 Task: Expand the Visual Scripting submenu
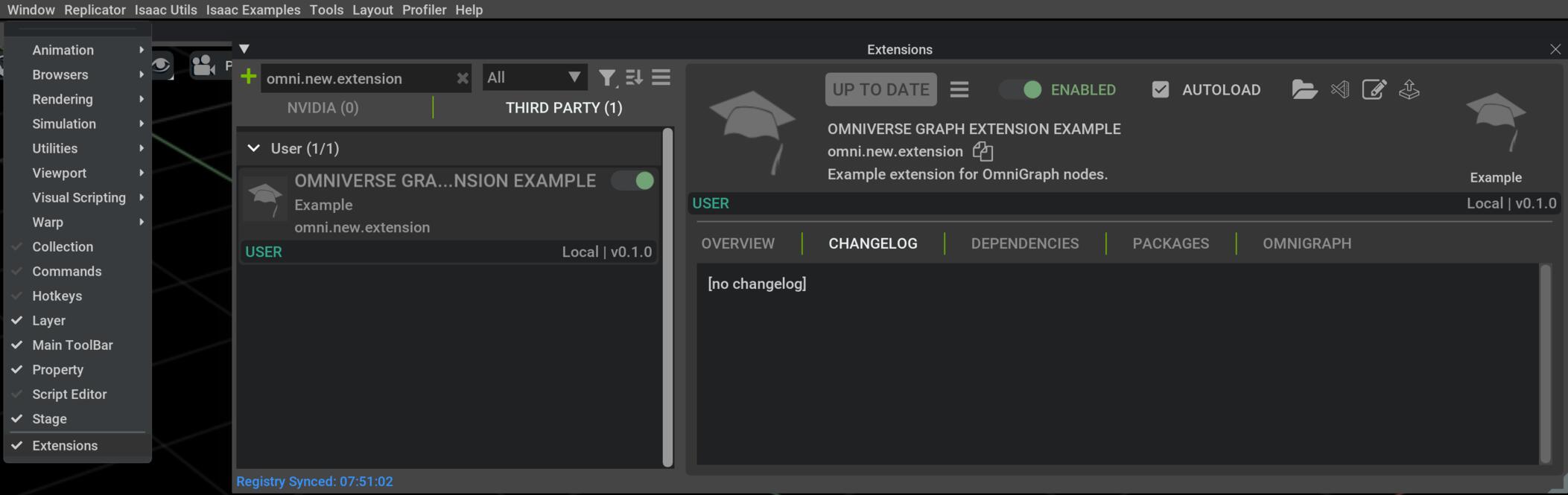click(79, 197)
